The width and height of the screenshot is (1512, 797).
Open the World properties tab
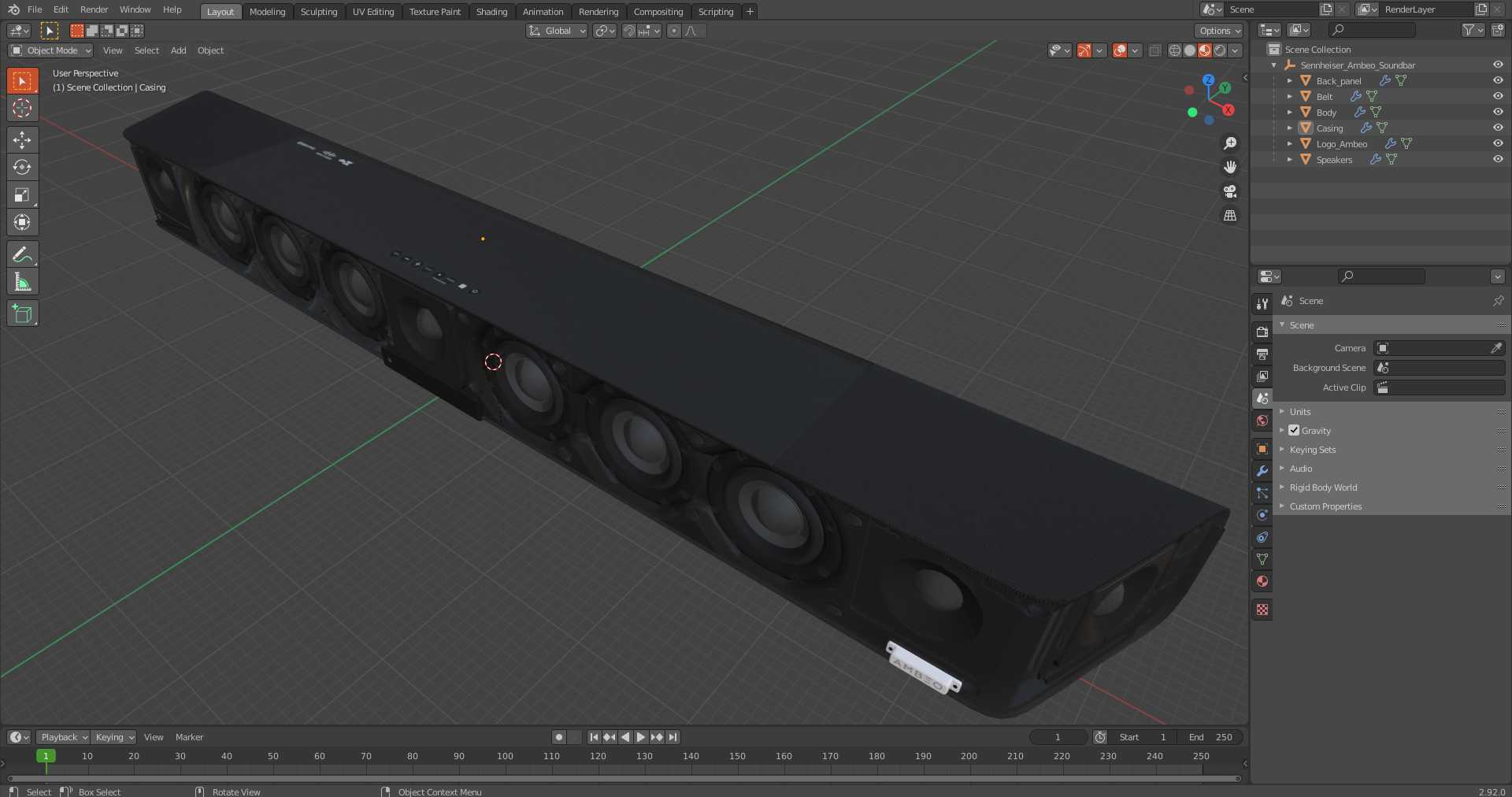1262,420
